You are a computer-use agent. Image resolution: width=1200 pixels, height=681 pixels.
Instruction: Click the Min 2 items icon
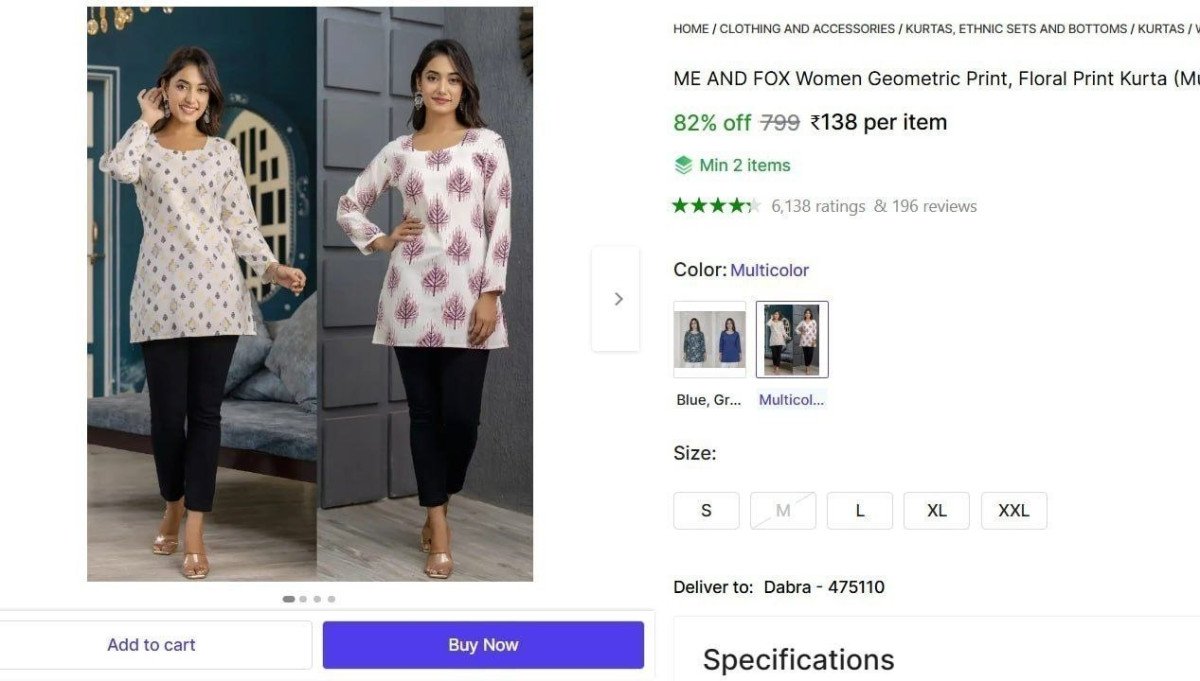(684, 164)
